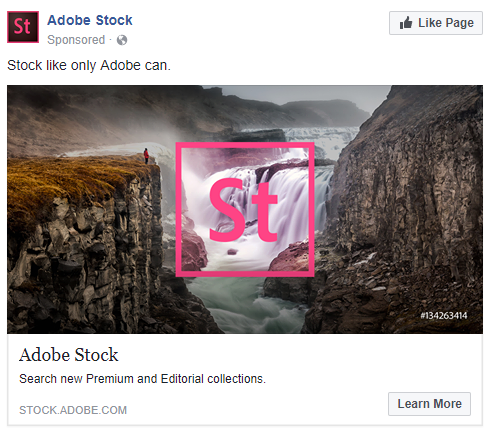
Task: Click the pink St logo on the image
Action: coord(243,209)
